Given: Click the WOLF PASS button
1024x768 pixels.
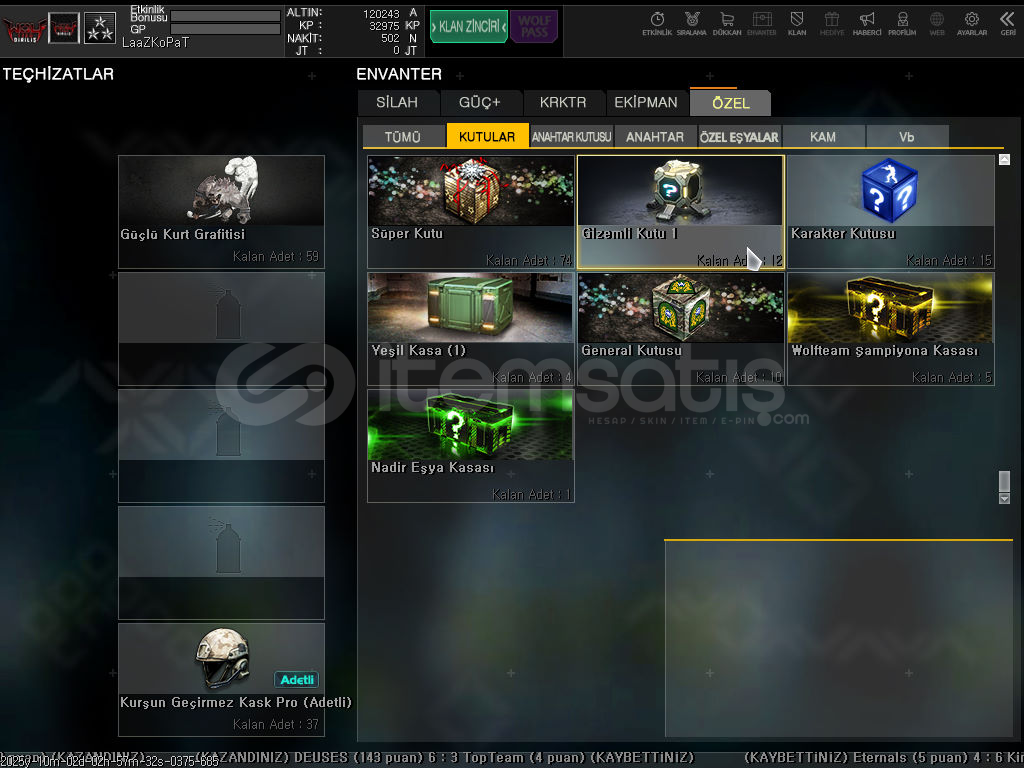Looking at the screenshot, I should pyautogui.click(x=534, y=27).
